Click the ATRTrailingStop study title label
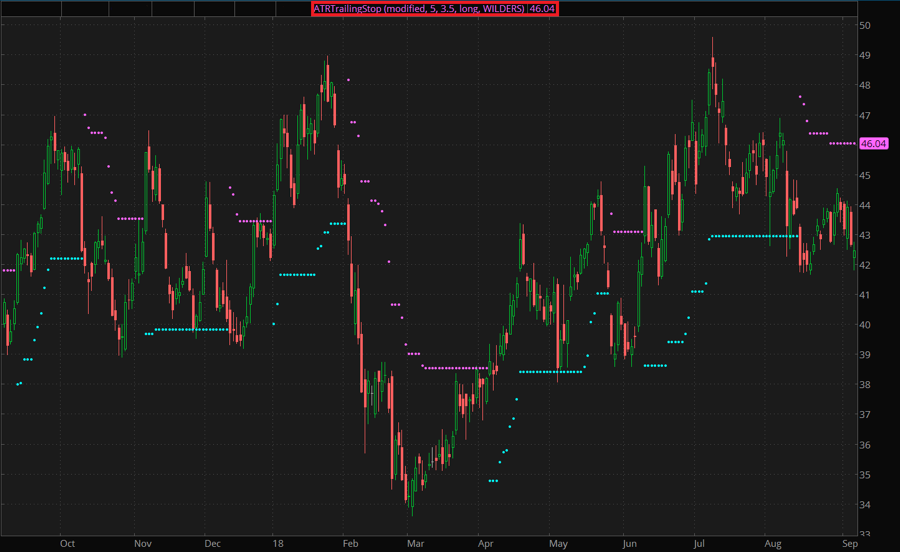 [x=420, y=8]
